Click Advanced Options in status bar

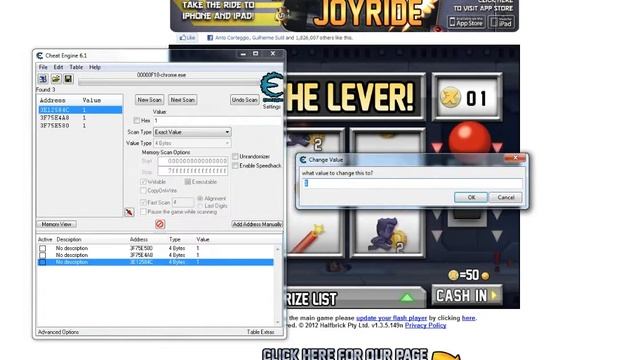[x=58, y=332]
